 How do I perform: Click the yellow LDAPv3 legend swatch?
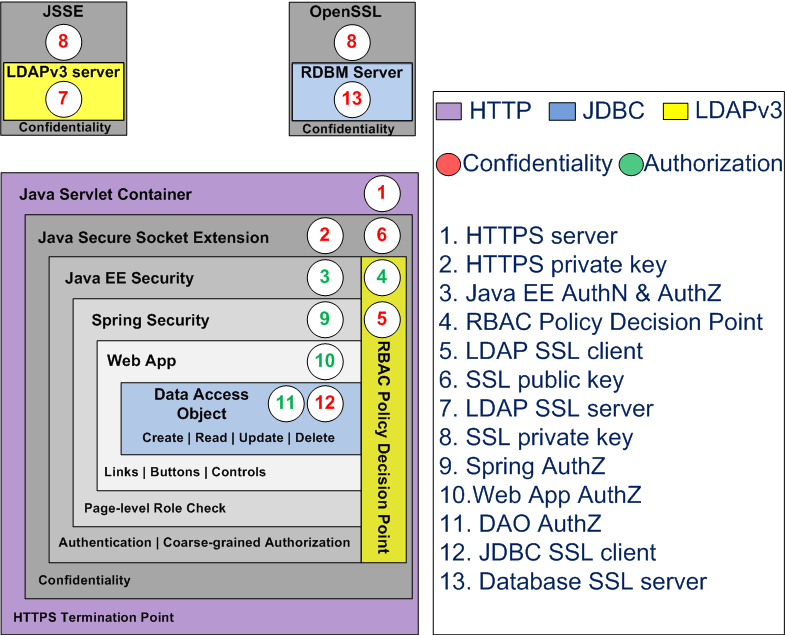(677, 110)
